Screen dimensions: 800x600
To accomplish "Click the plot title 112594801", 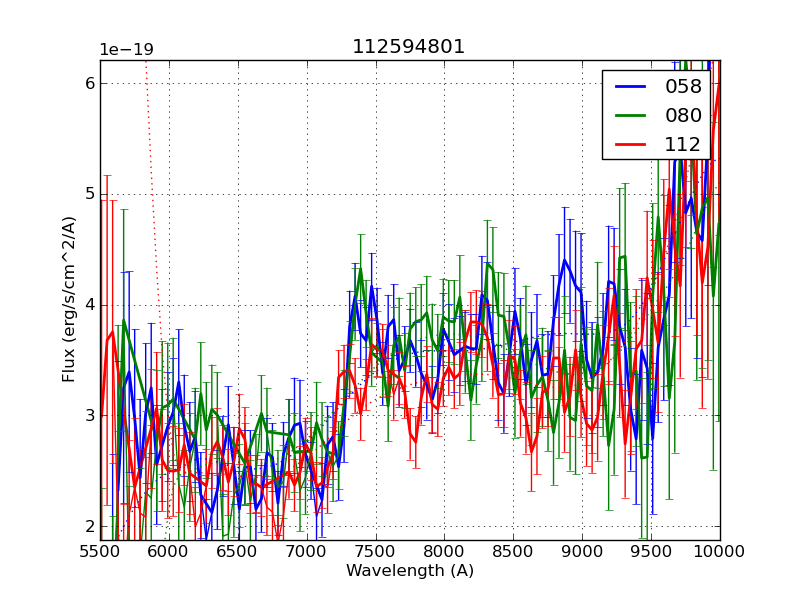I will pyautogui.click(x=409, y=47).
